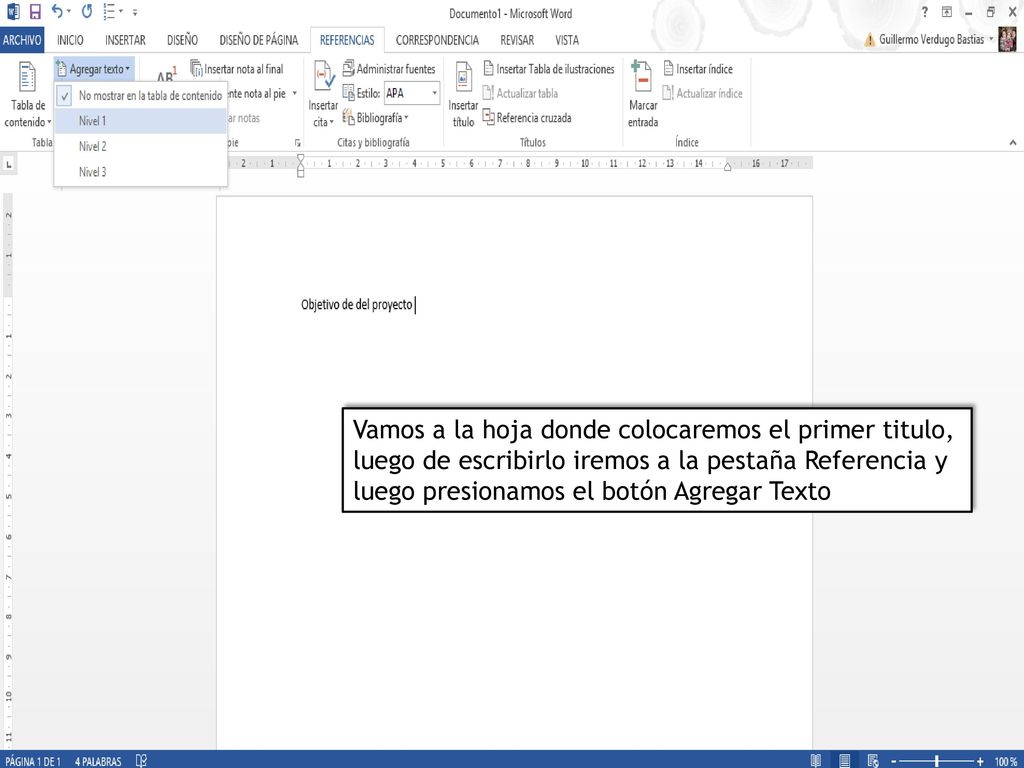Switch to the INICIO tab
Screen dimensions: 1024x768
coord(70,40)
